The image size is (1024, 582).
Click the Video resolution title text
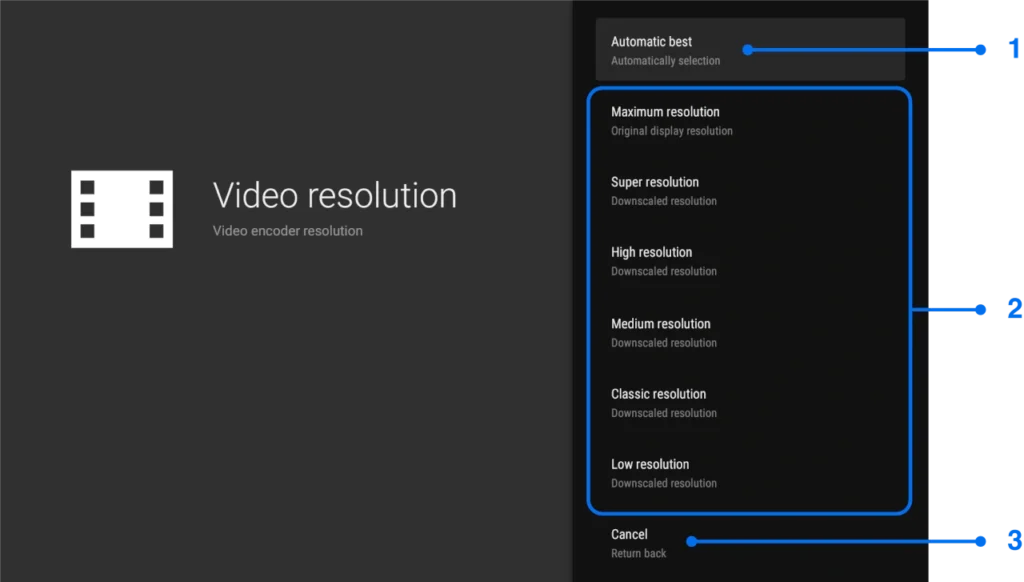pyautogui.click(x=335, y=196)
